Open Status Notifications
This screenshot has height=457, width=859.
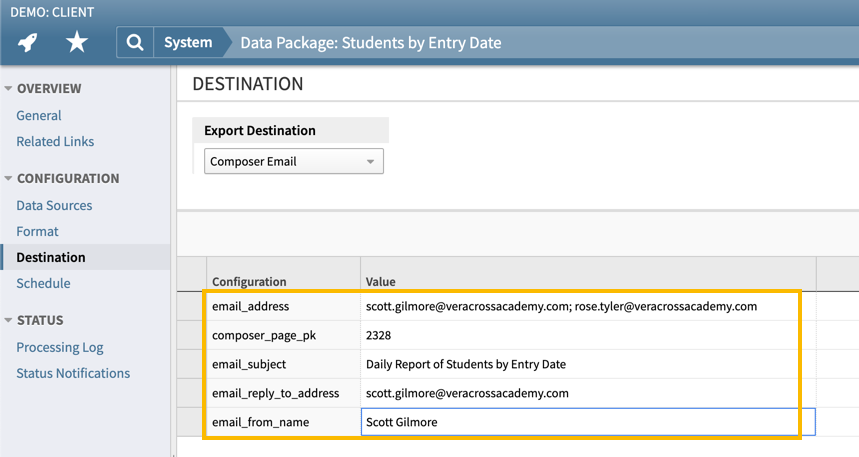(73, 373)
